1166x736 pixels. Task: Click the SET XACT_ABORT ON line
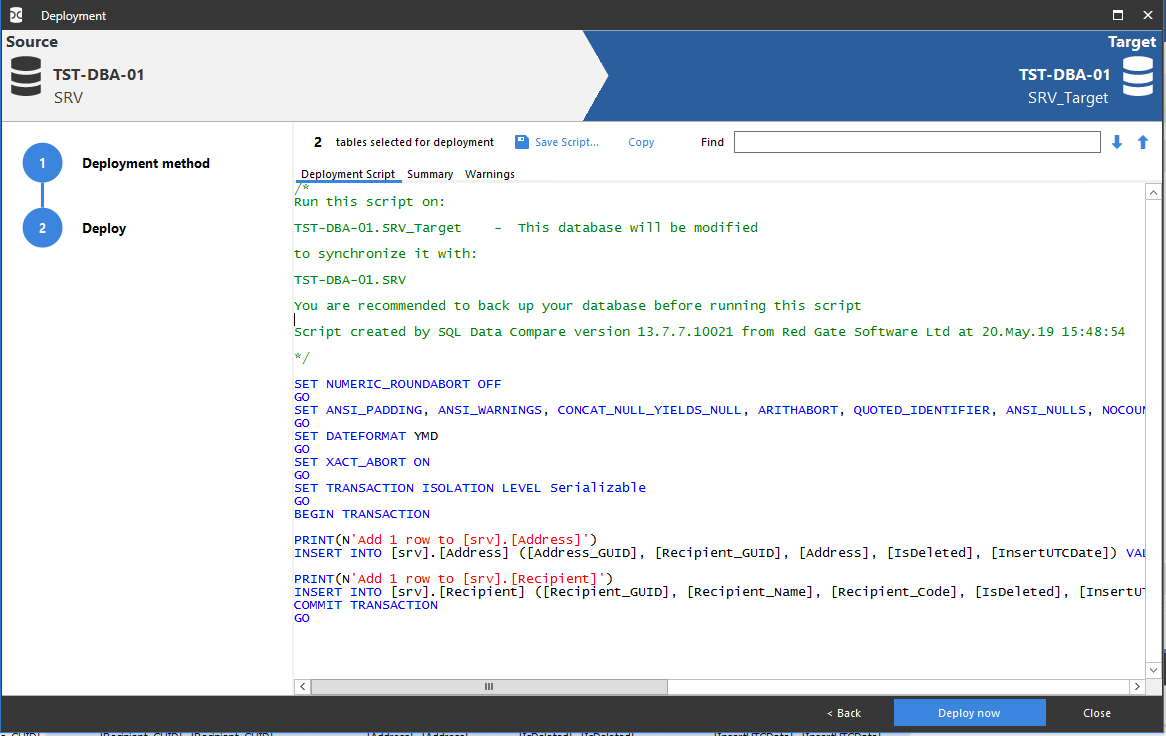click(x=361, y=462)
